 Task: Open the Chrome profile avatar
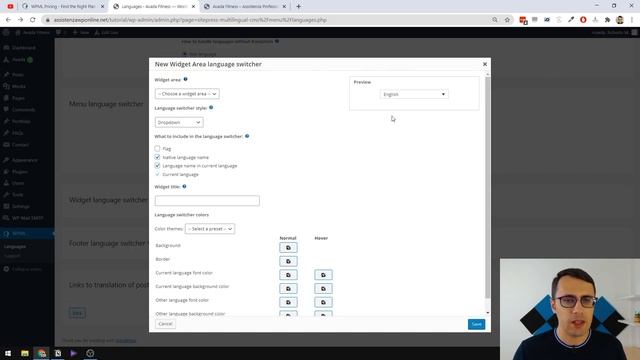pyautogui.click(x=620, y=20)
